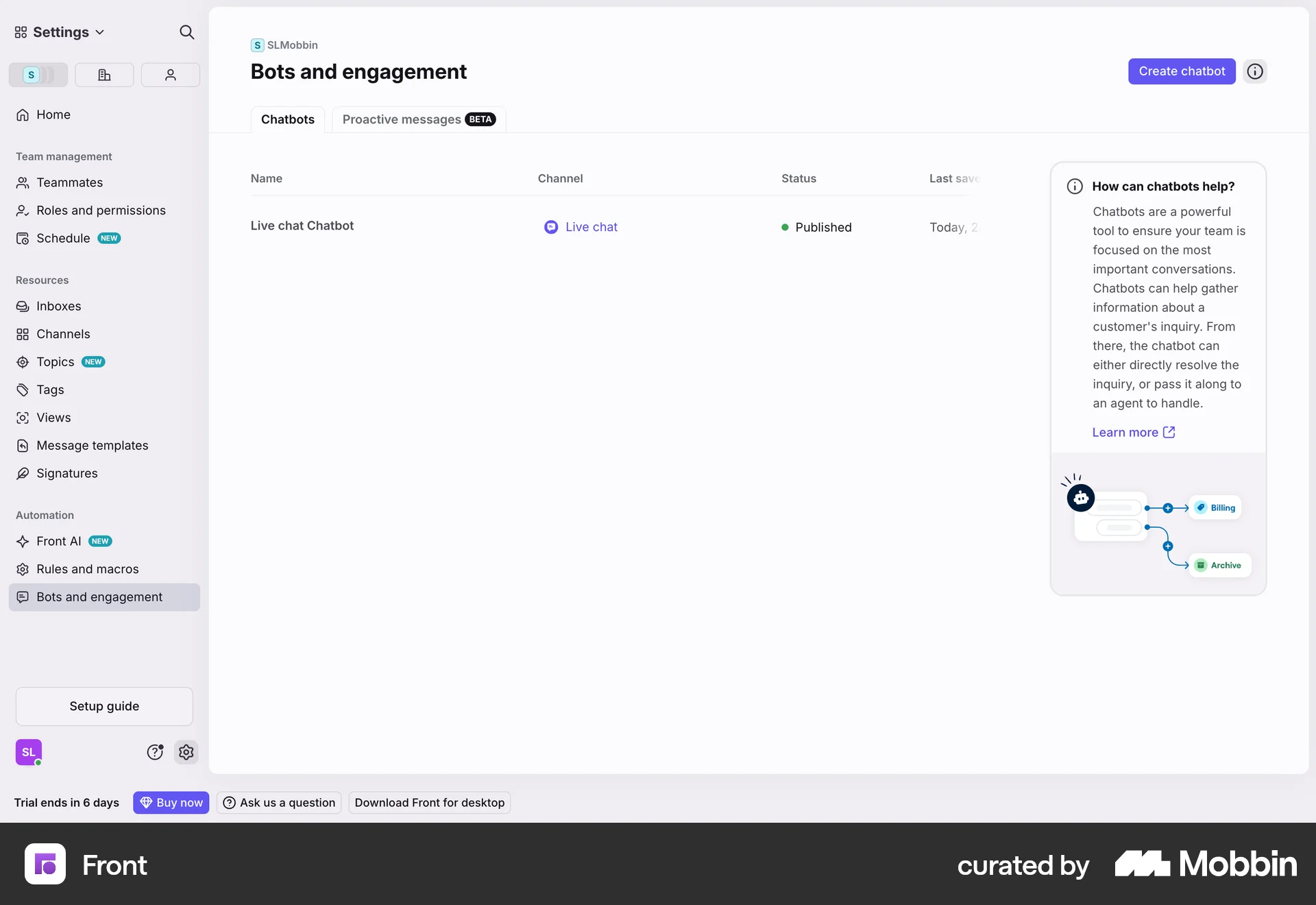Screen dimensions: 1316x905
Task: Open Front AI in Automation section
Action: tap(59, 541)
